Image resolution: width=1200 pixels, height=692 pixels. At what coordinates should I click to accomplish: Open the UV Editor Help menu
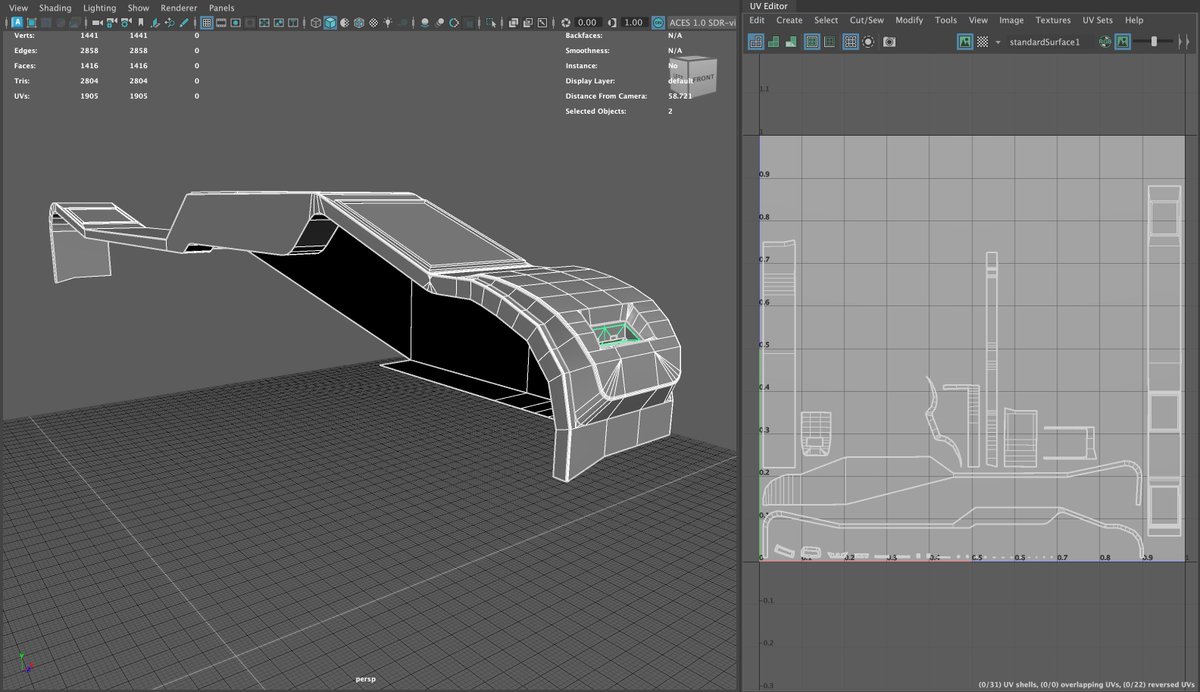[x=1134, y=20]
